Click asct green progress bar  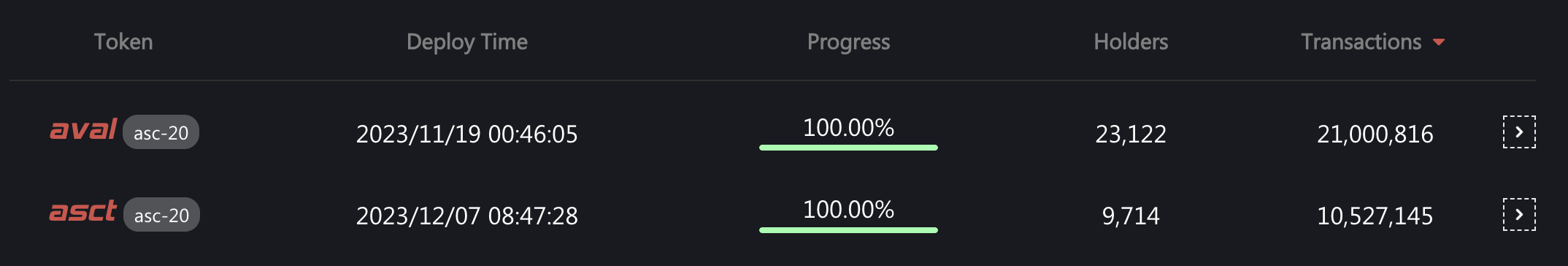tap(848, 230)
